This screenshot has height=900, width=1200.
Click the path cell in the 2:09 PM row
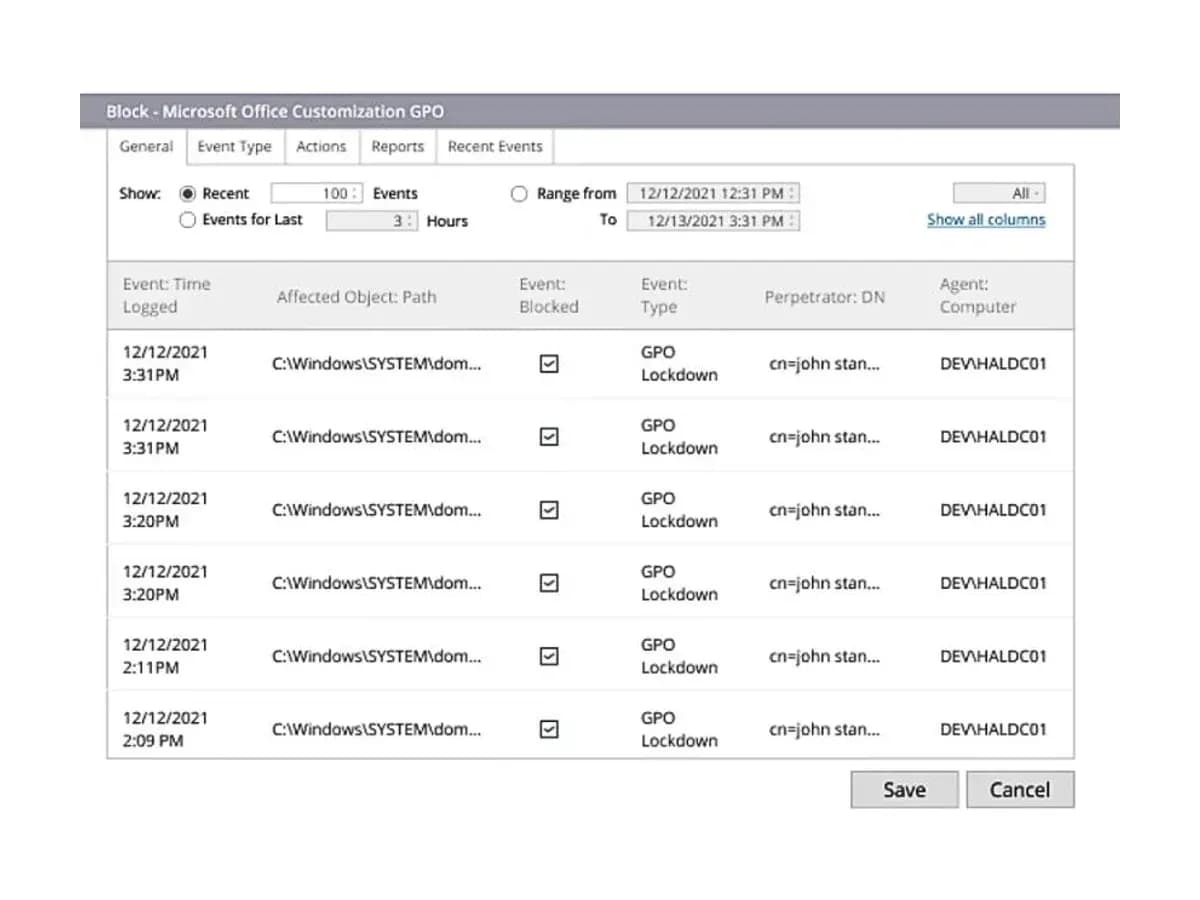click(x=376, y=729)
